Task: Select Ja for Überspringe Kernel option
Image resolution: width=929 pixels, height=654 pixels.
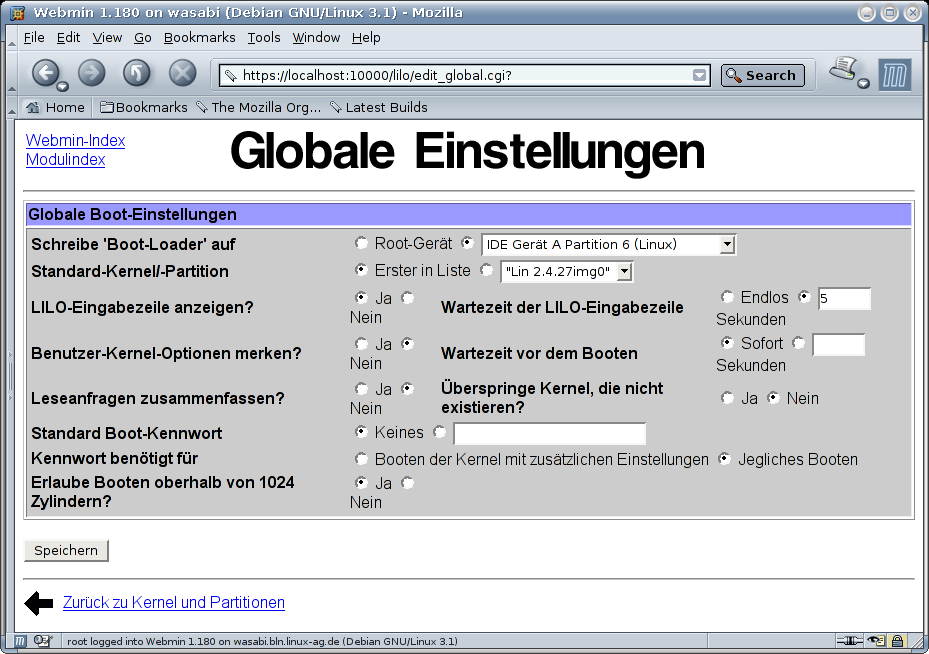Action: 727,397
